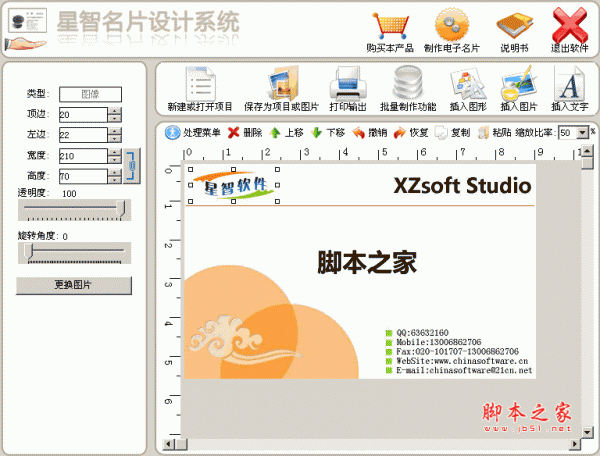
Task: Toggle the width-height aspect ratio lock
Action: point(132,166)
